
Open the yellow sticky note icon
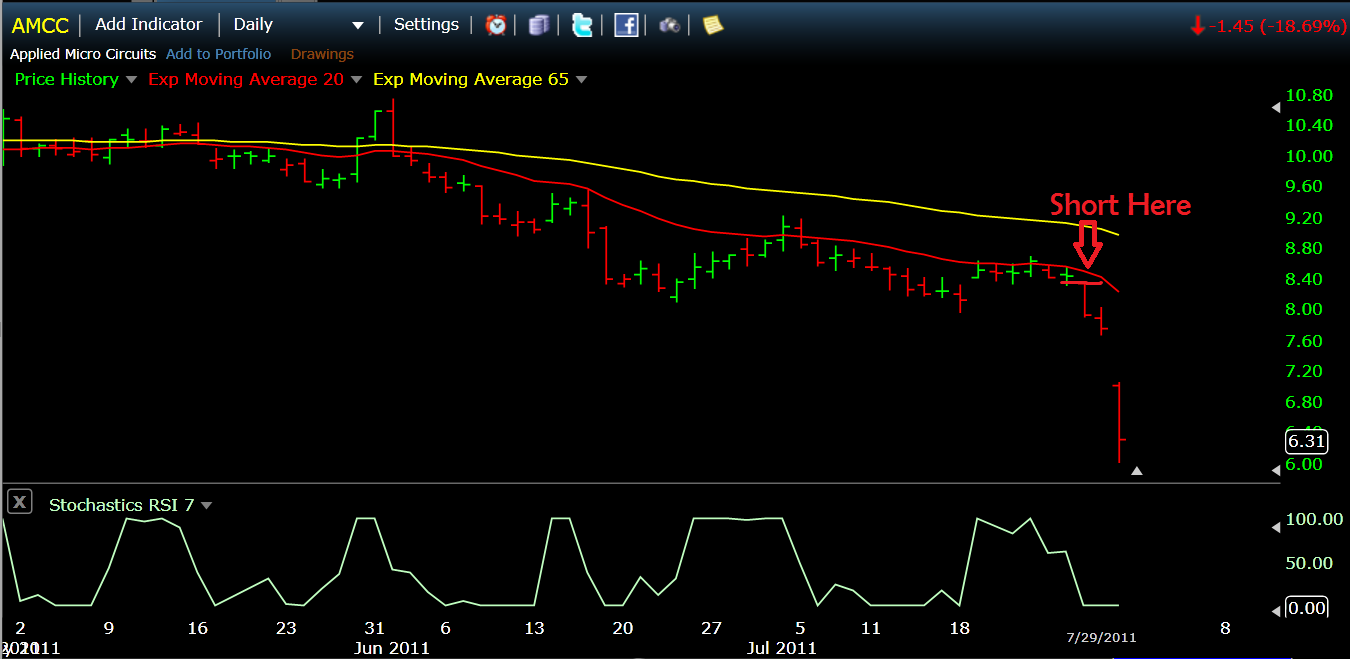[712, 25]
